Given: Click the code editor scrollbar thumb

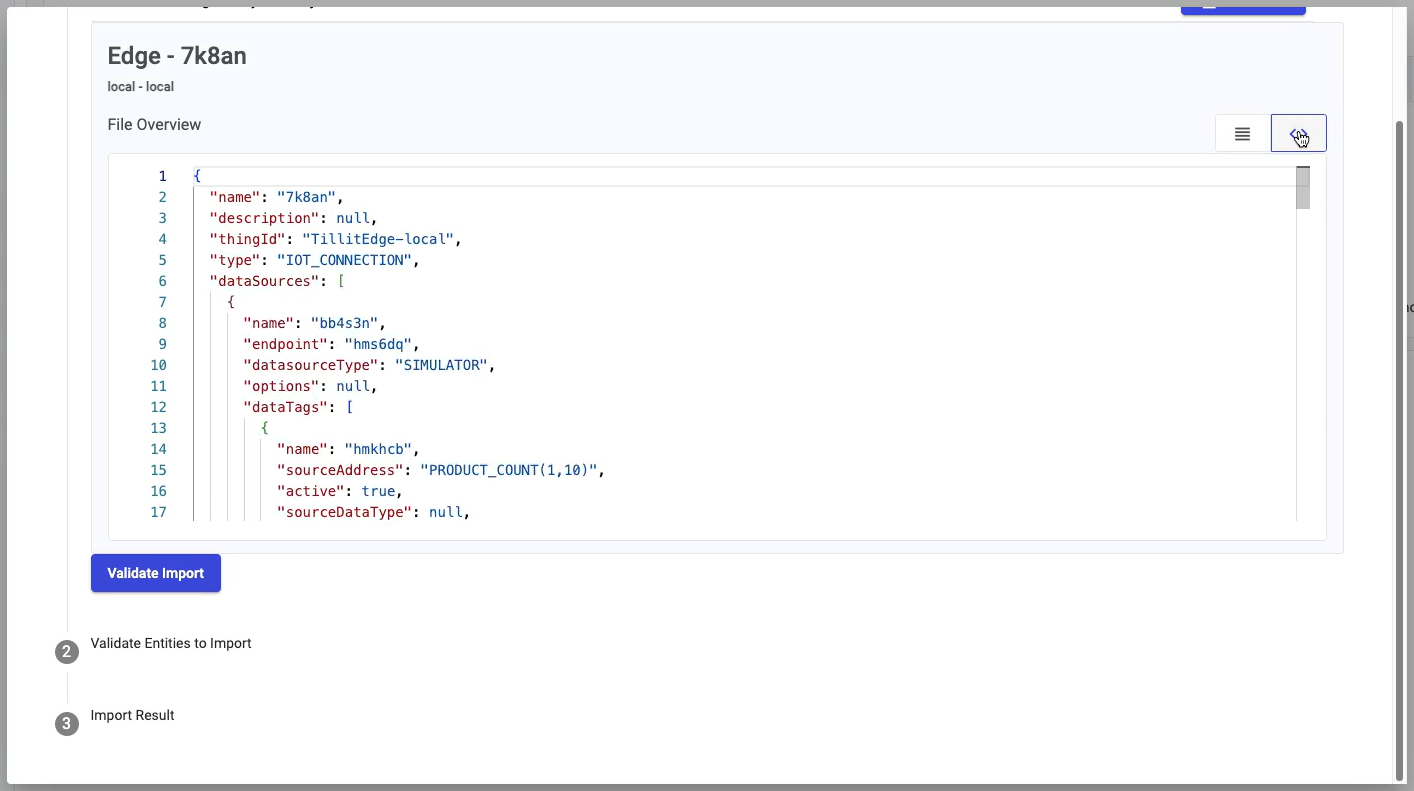Looking at the screenshot, I should 1302,188.
